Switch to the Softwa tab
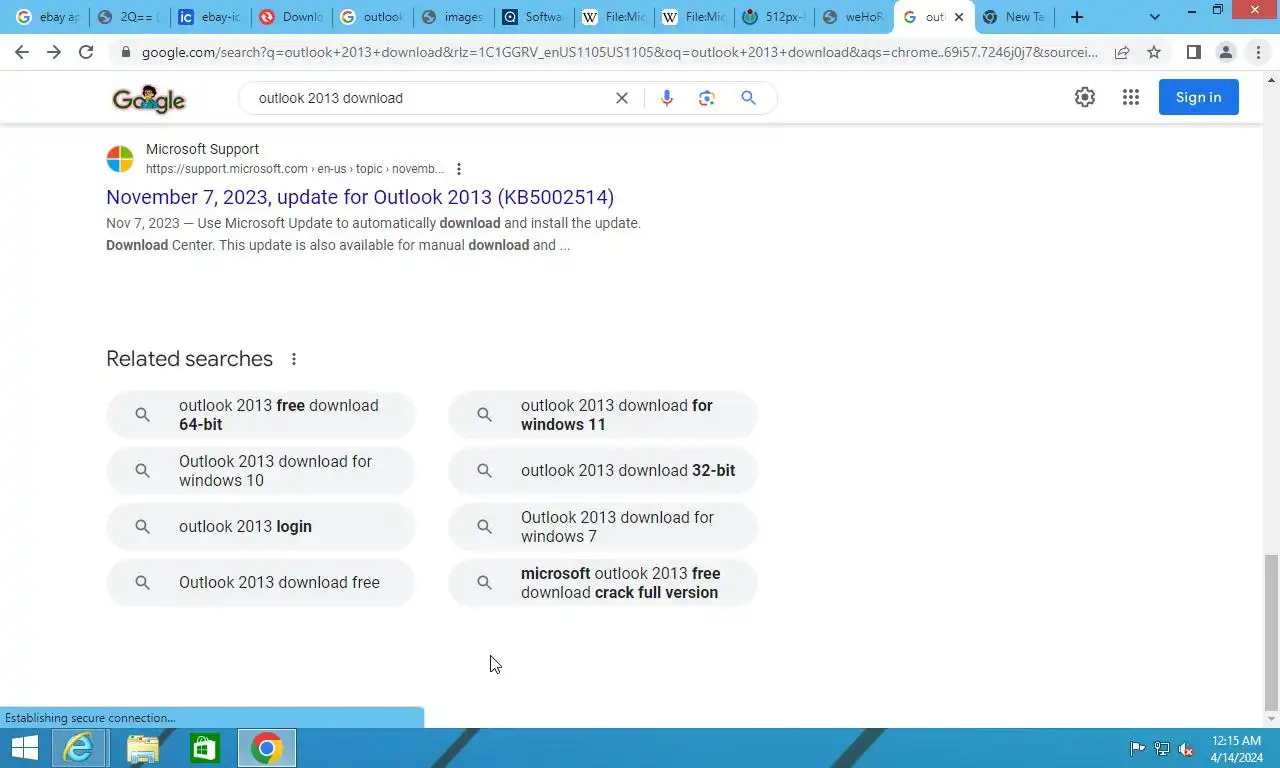This screenshot has width=1280, height=768. [534, 17]
